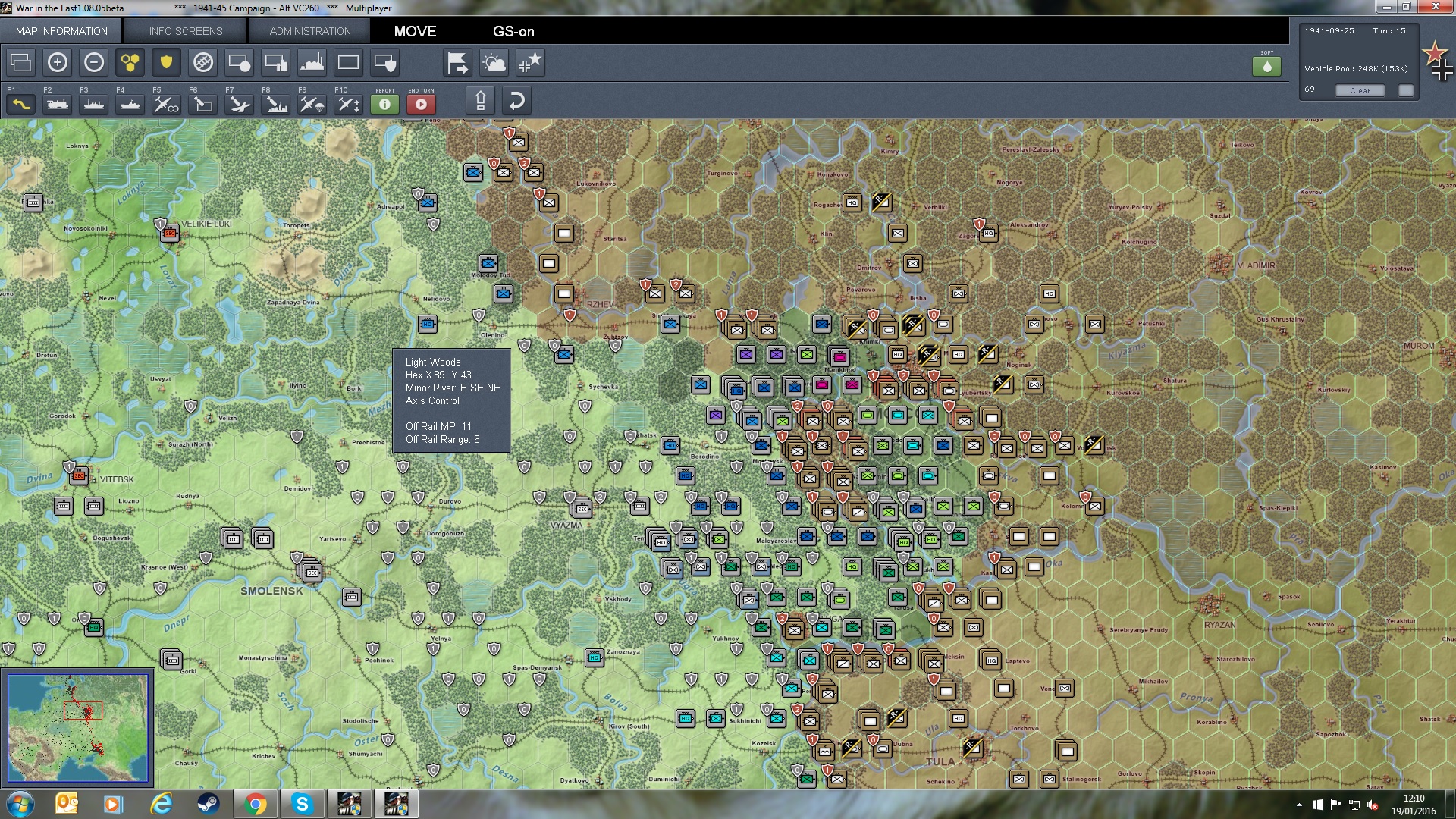Open Windows Start menu
Screen dimensions: 1456x819
coord(20,804)
